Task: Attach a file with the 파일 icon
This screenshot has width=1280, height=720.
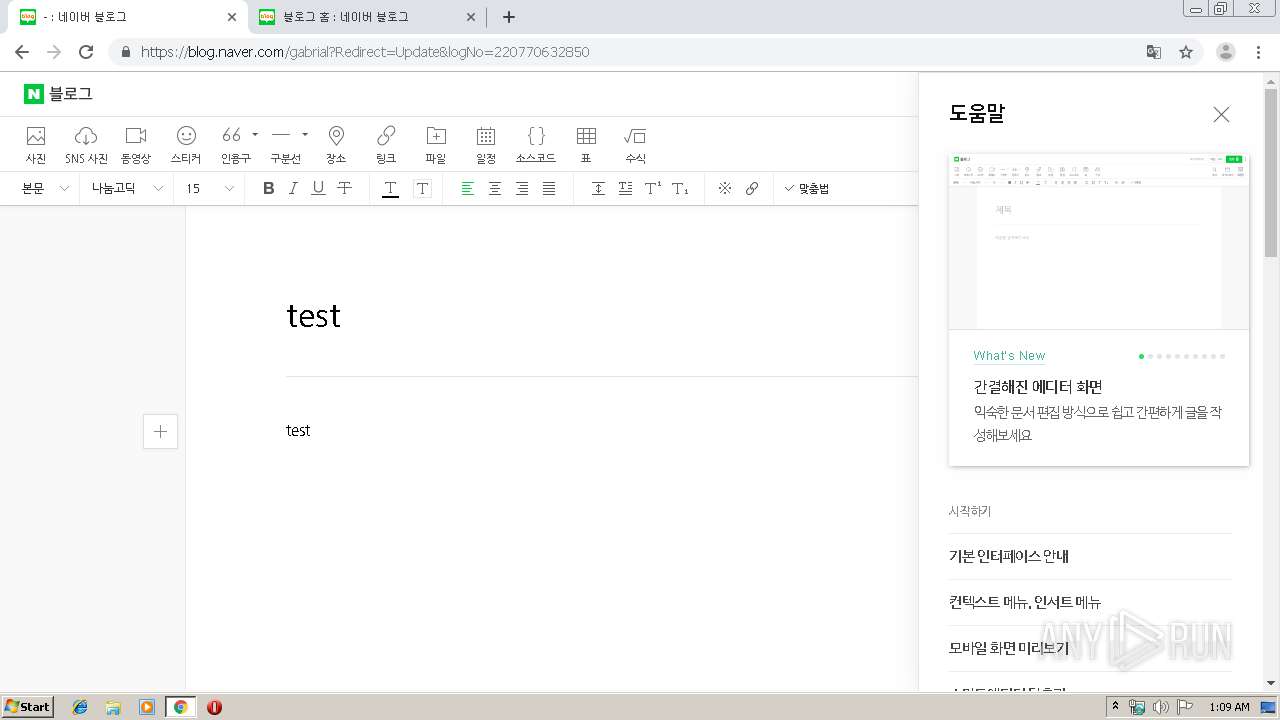Action: pos(436,145)
